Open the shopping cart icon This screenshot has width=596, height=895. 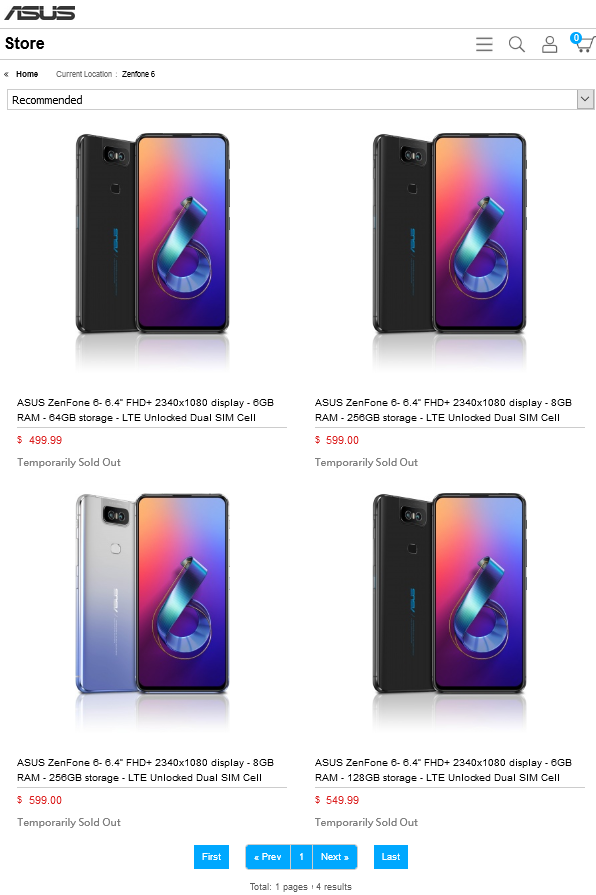(x=582, y=43)
